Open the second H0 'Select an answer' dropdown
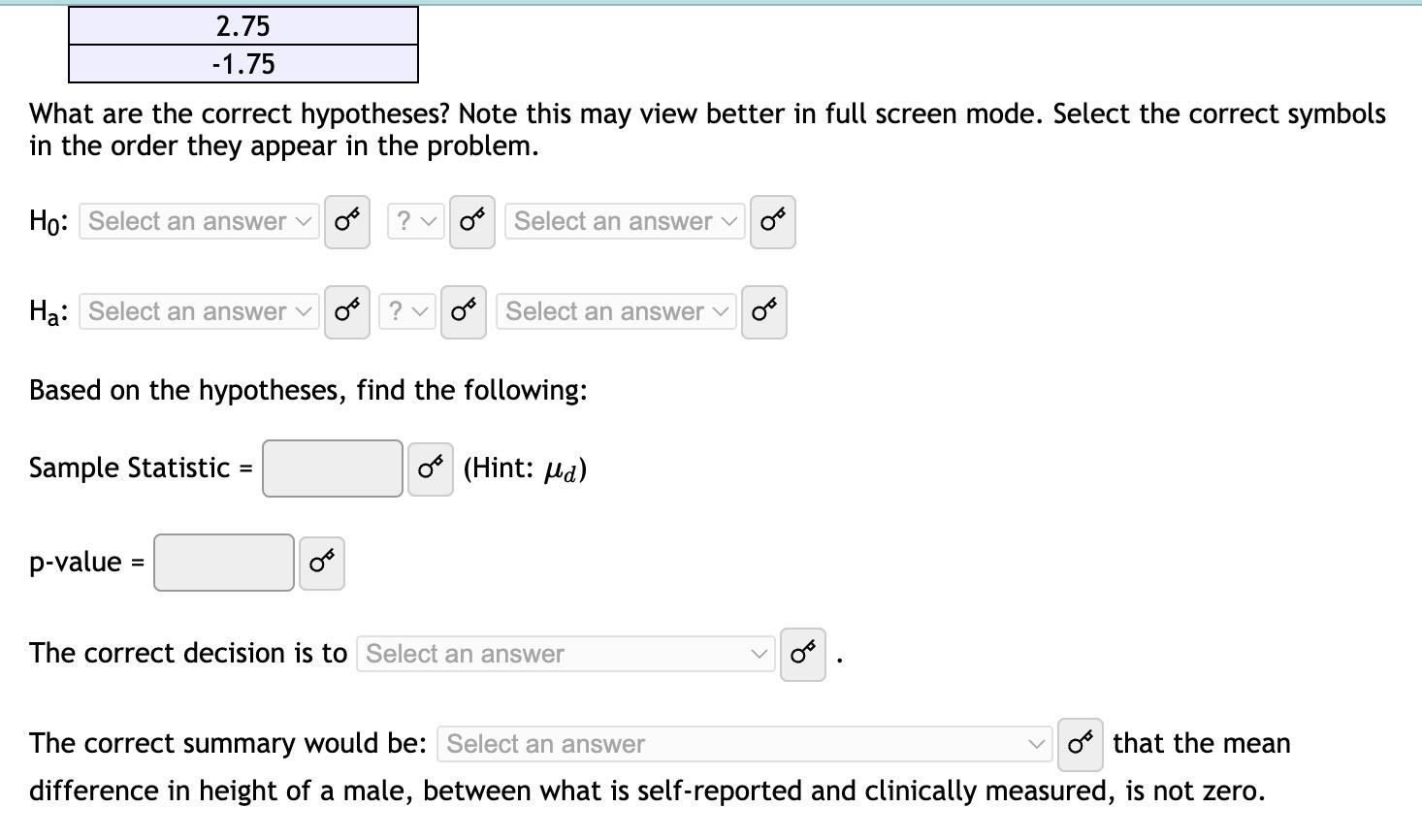1422x840 pixels. (x=624, y=221)
